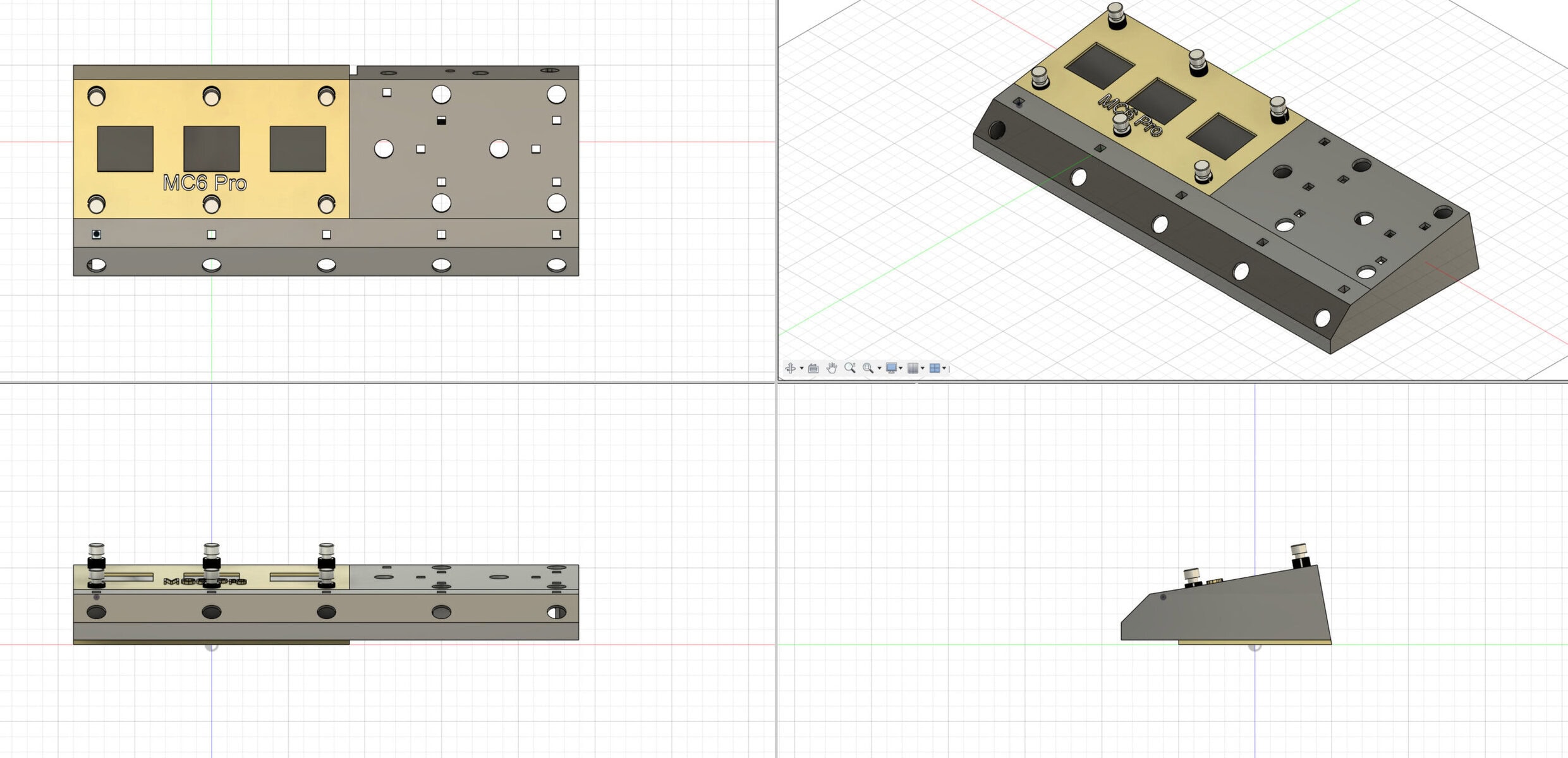Click the origin point in front view

[x=212, y=646]
